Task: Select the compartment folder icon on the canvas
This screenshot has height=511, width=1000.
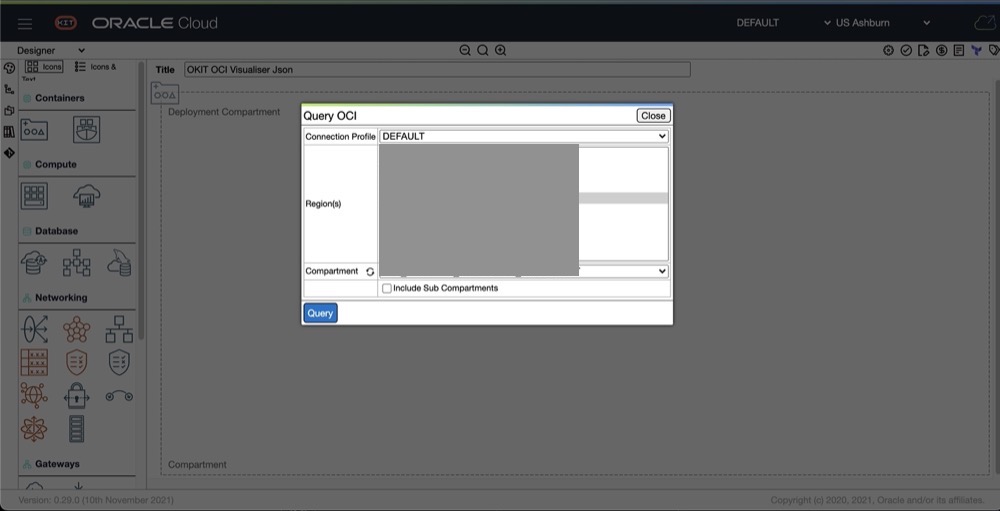Action: pos(165,93)
